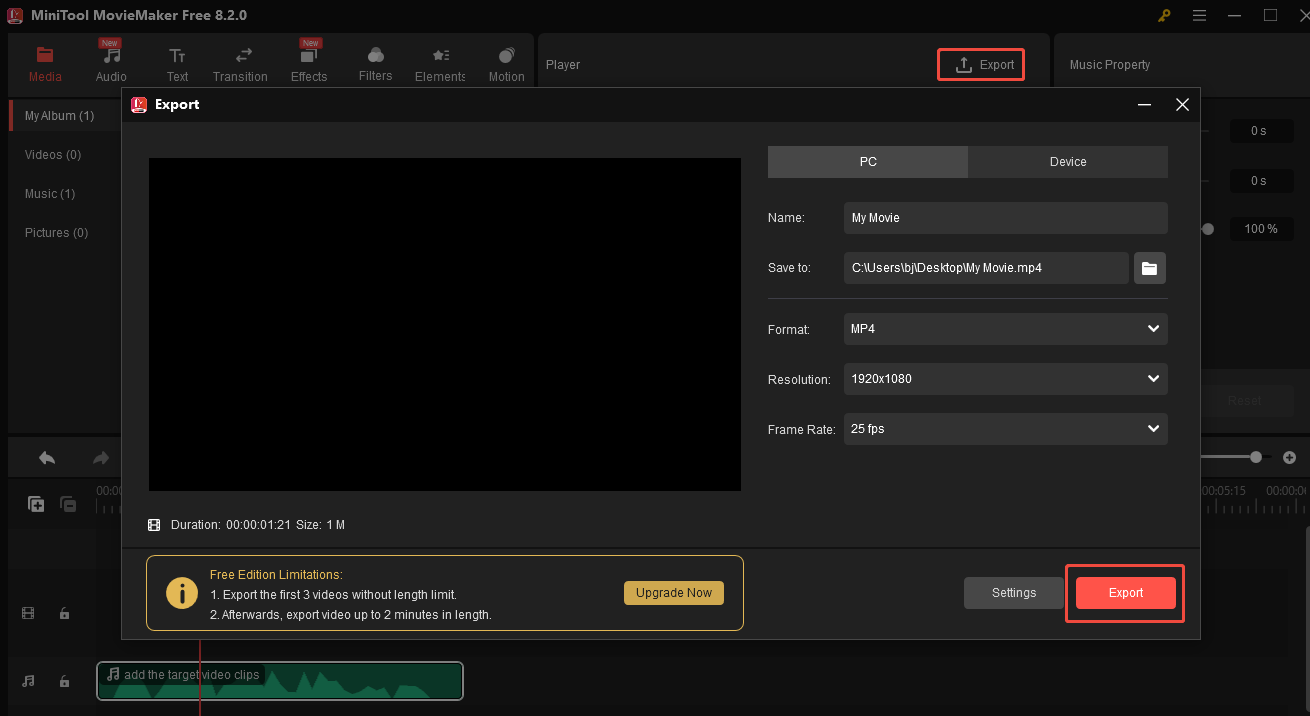Click the red Export button in dialog
Viewport: 1310px width, 716px height.
[1126, 593]
